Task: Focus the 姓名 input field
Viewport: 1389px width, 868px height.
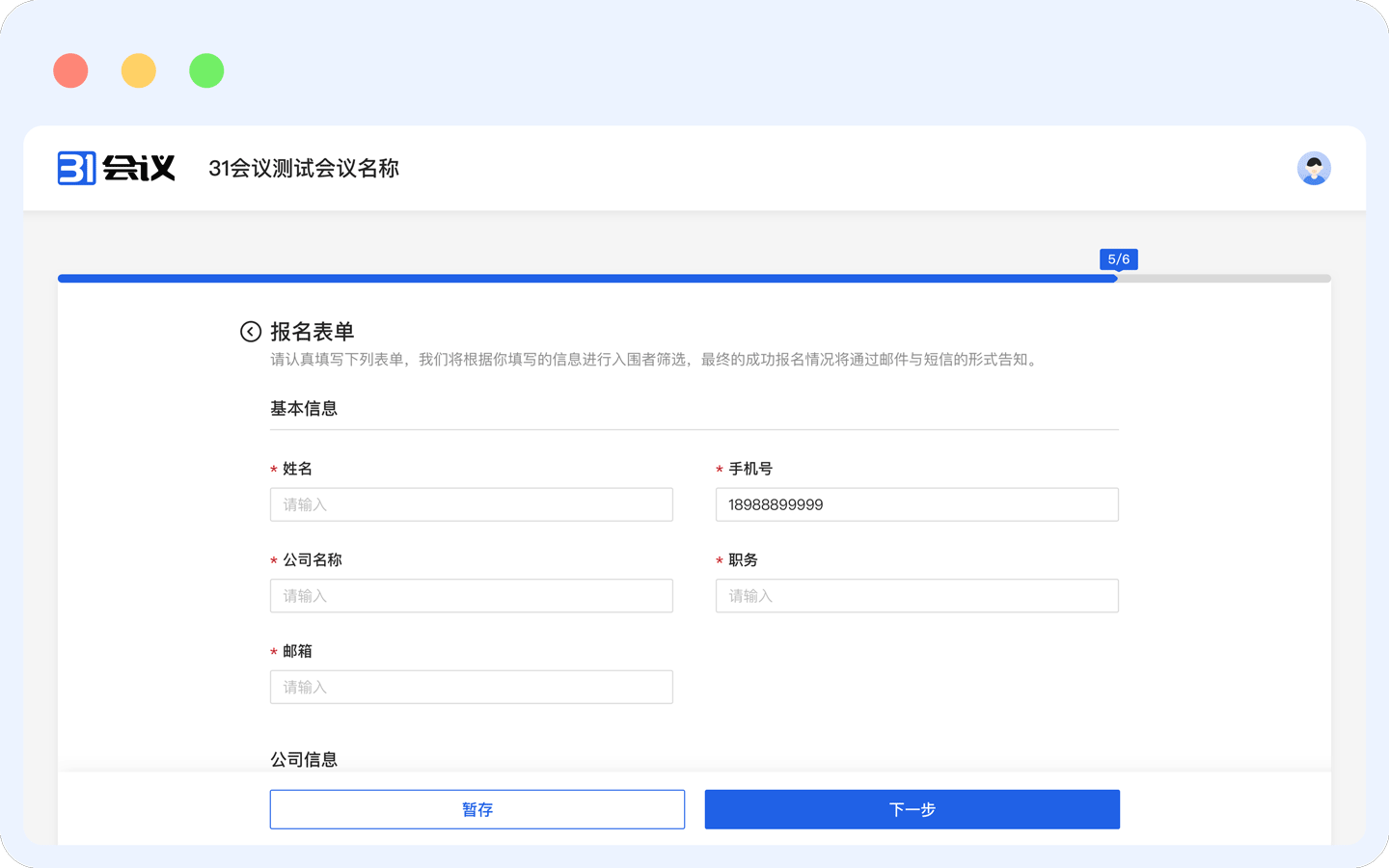Action: coord(471,504)
